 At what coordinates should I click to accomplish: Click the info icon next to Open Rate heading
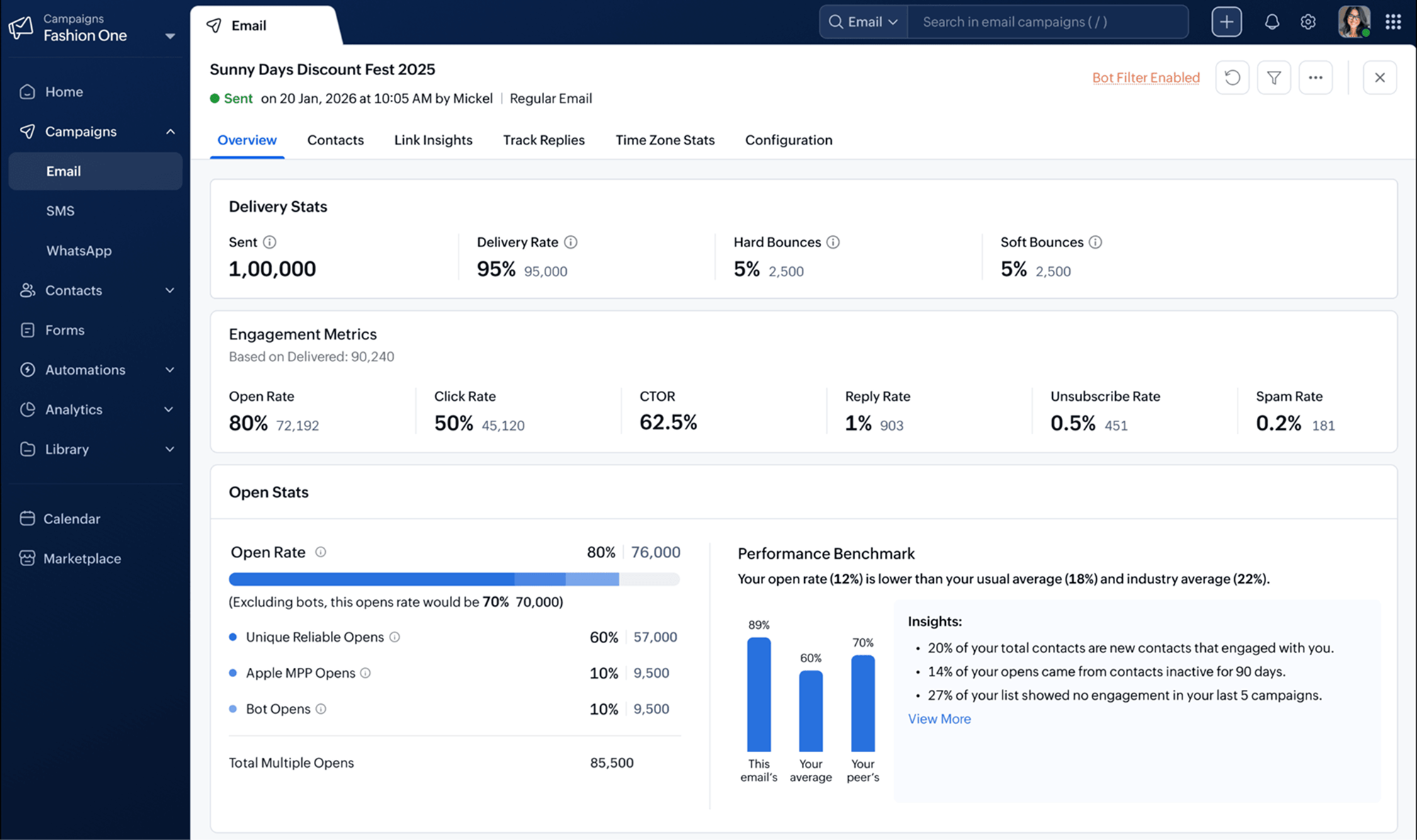[320, 552]
